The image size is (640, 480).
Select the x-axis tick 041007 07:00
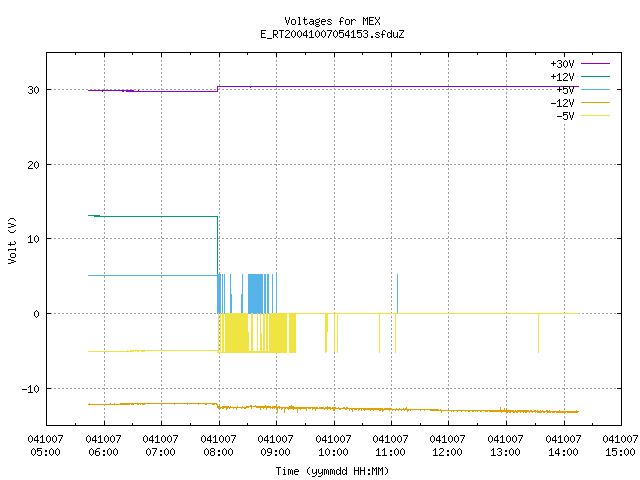pyautogui.click(x=160, y=446)
